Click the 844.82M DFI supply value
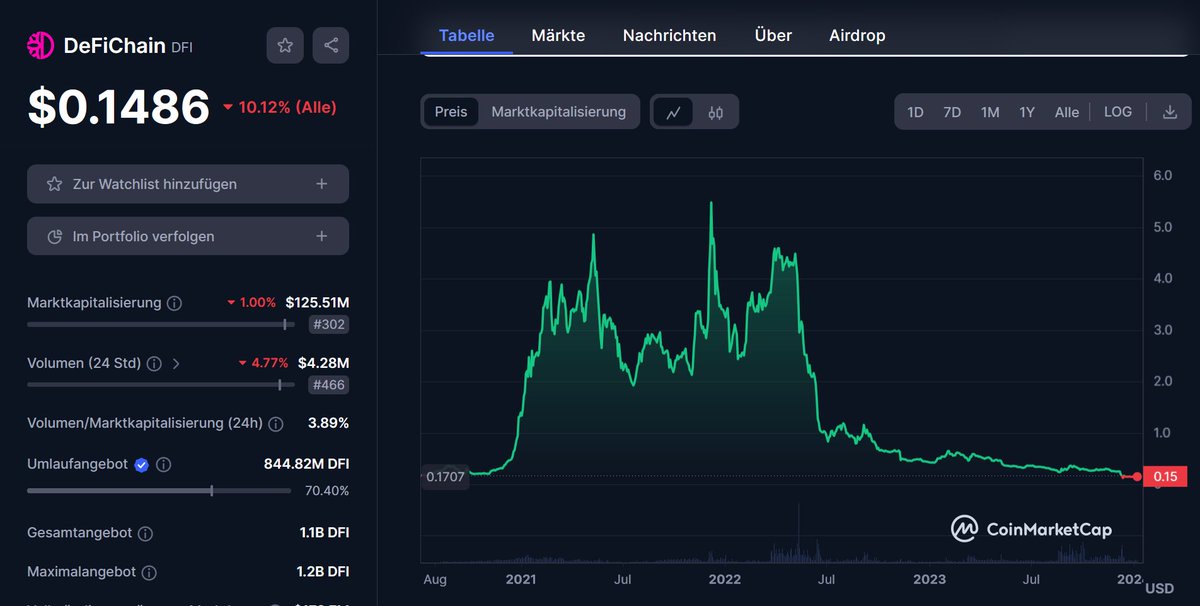The width and height of the screenshot is (1200, 606). coord(305,464)
